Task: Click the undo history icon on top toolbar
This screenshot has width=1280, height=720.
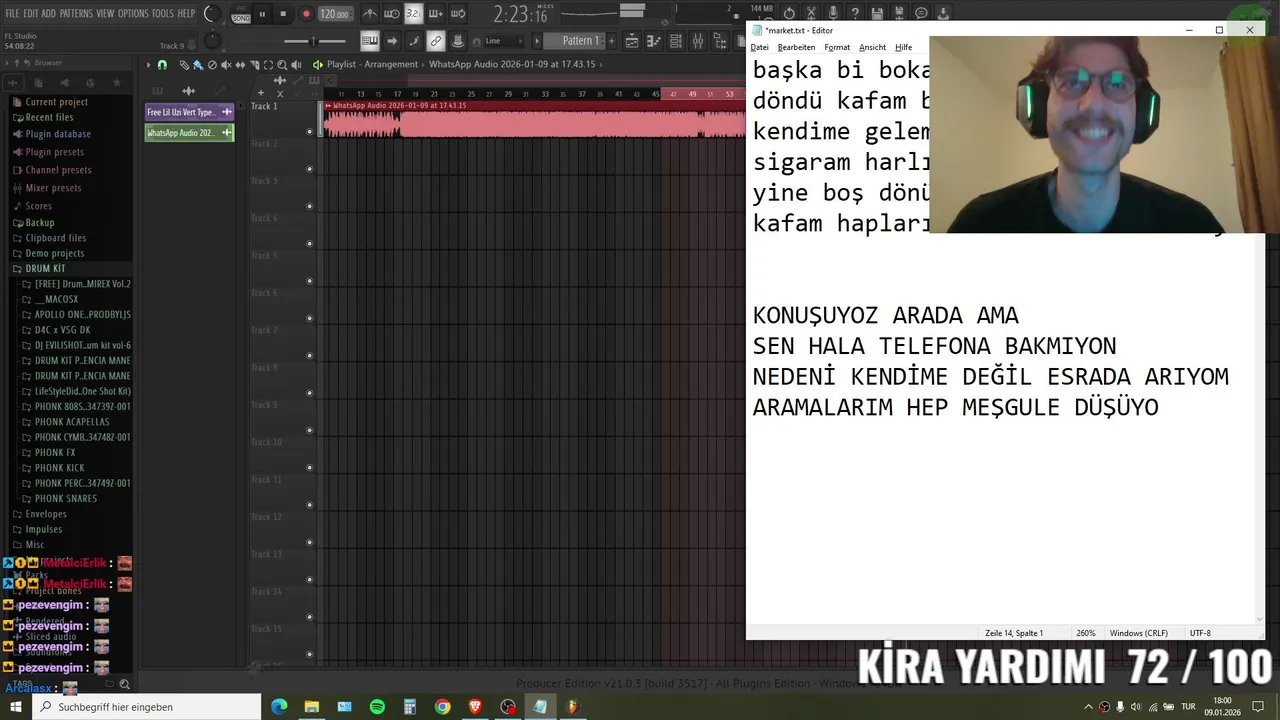Action: pyautogui.click(x=789, y=14)
